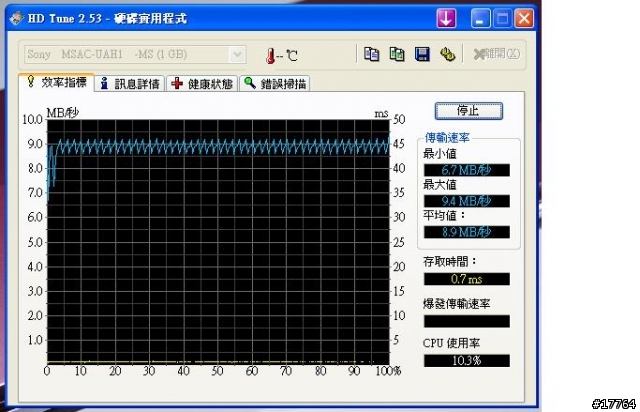Screen dimensions: 640x412
Task: Click the 平均值 label
Action: click(444, 216)
